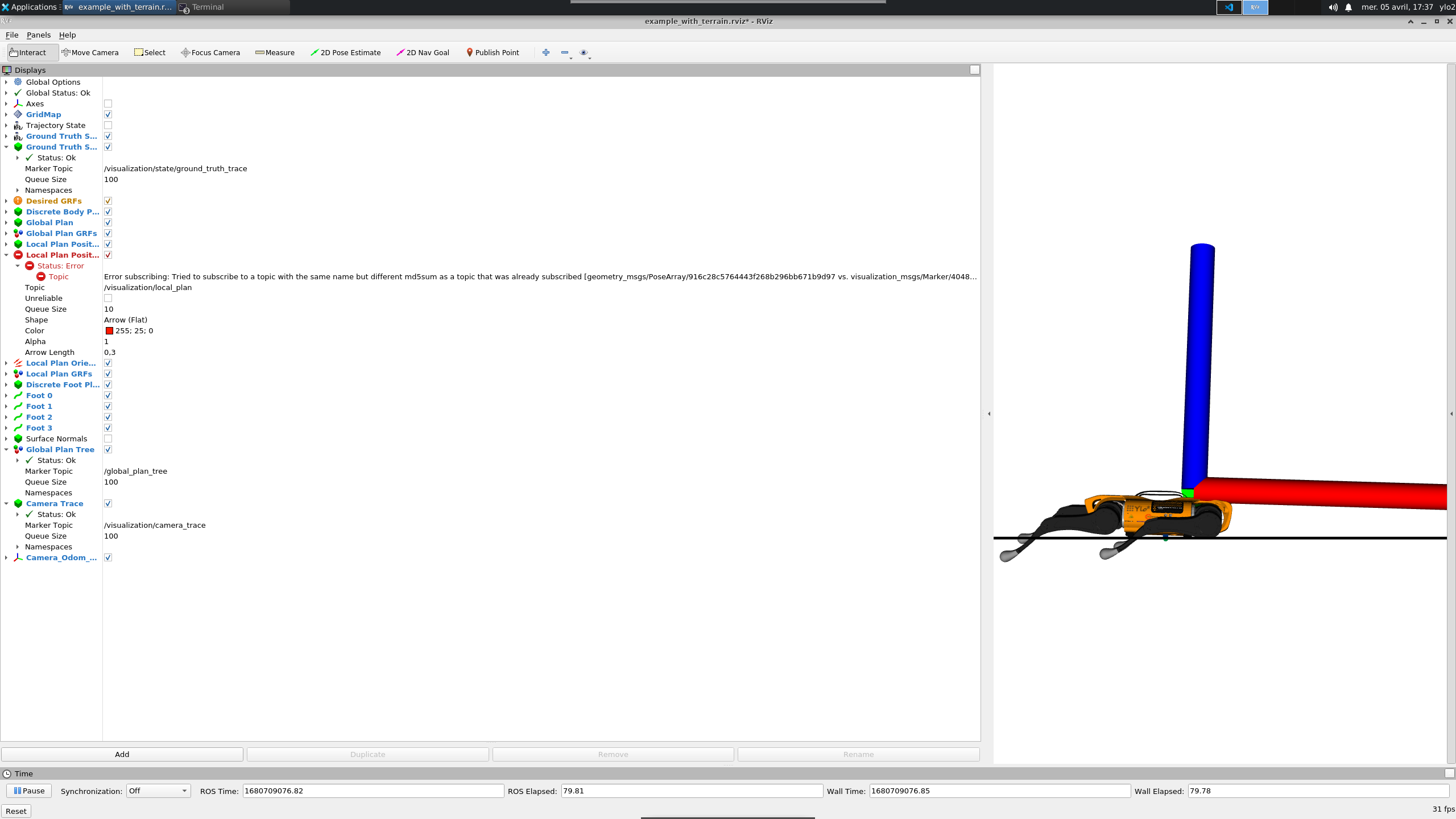Activate the Publish Point tool
The image size is (1456, 819).
click(x=493, y=52)
